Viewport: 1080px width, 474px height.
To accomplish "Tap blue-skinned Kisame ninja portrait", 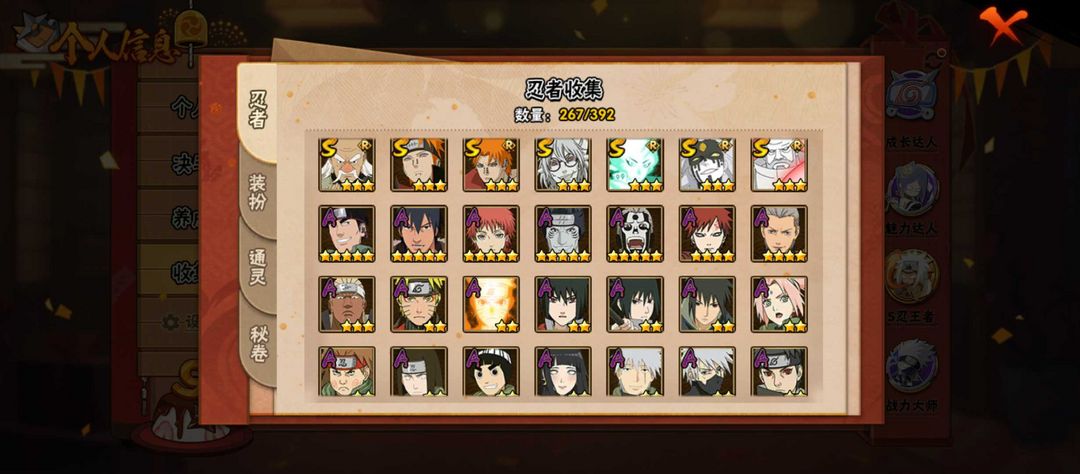I will pyautogui.click(x=563, y=234).
